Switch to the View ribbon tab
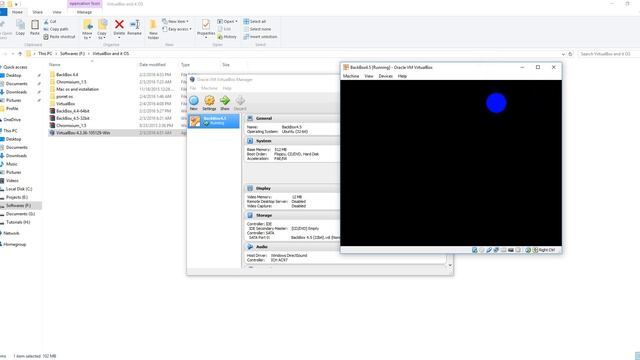 [57, 12]
